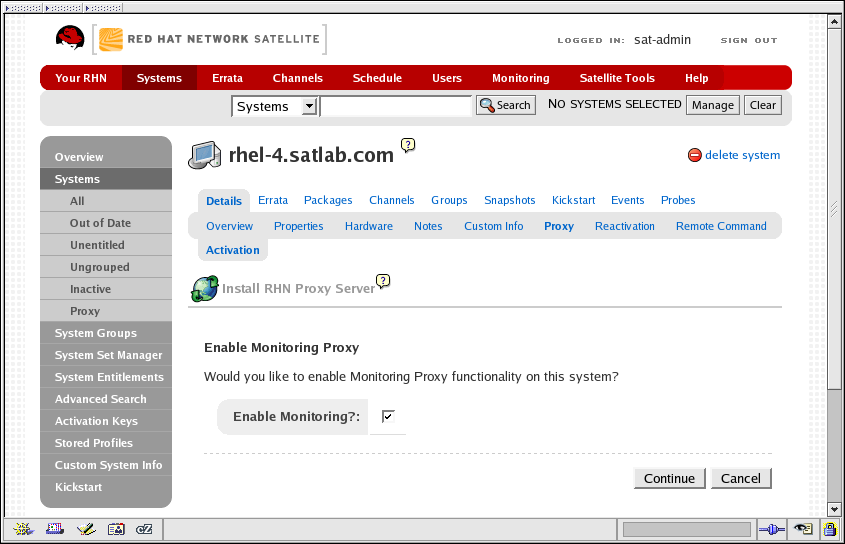
Task: Click the online/offline plug icon
Action: [771, 530]
